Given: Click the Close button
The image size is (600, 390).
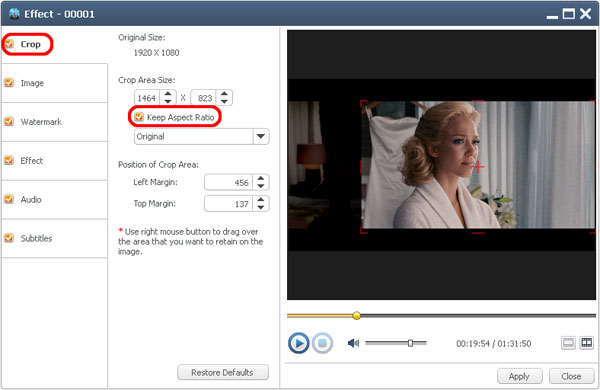Looking at the screenshot, I should pyautogui.click(x=571, y=376).
